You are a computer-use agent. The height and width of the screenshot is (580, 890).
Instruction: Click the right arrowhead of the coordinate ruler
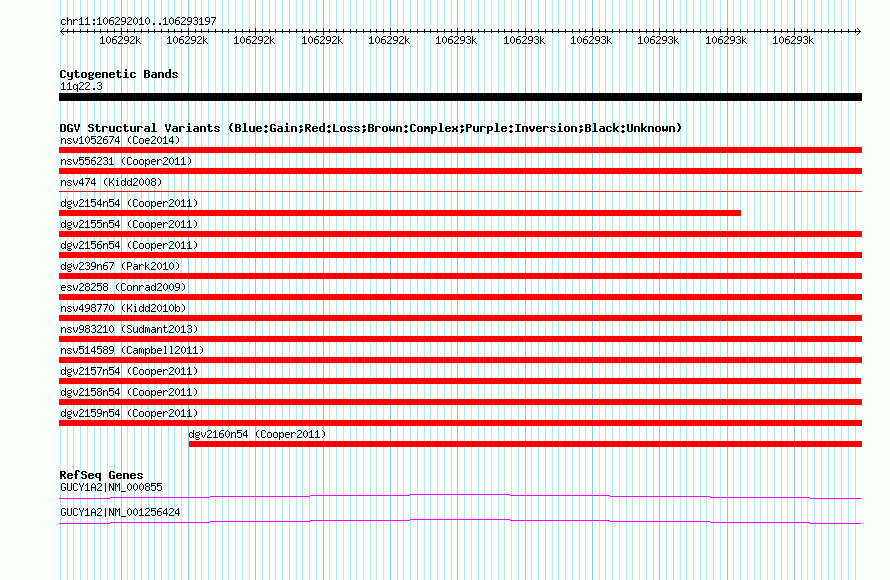click(858, 32)
